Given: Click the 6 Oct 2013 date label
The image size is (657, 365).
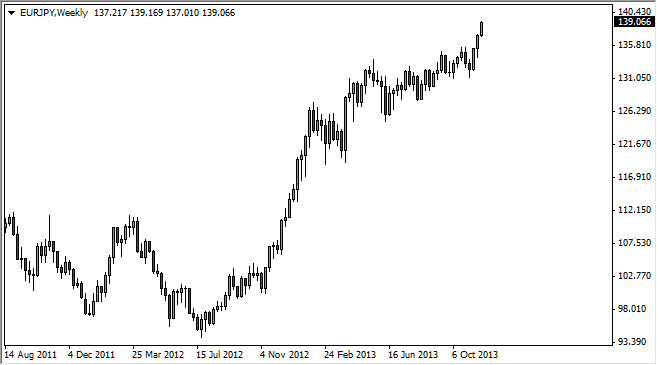Looking at the screenshot, I should click(475, 355).
